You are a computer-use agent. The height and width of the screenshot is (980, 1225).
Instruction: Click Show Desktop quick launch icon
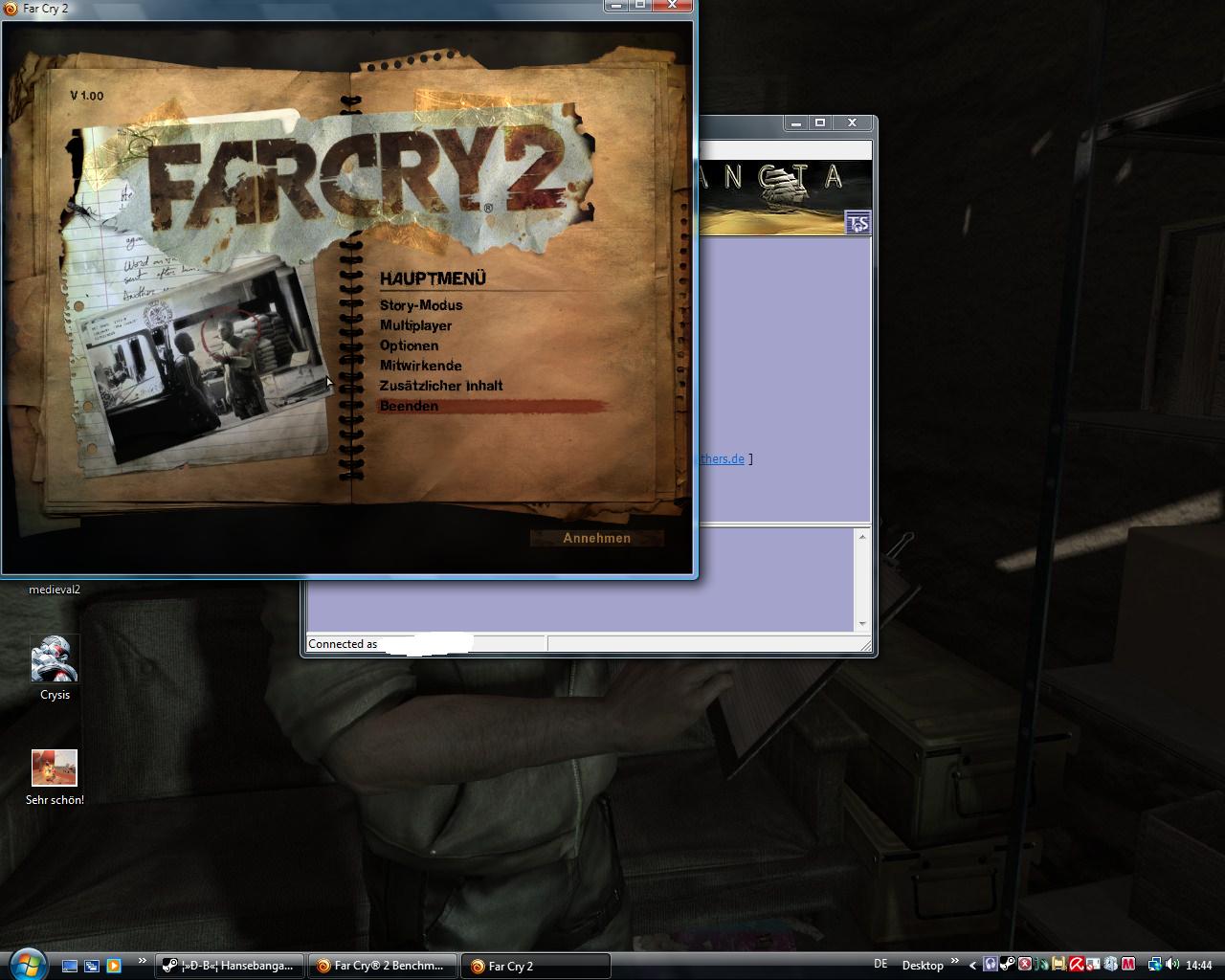70,966
